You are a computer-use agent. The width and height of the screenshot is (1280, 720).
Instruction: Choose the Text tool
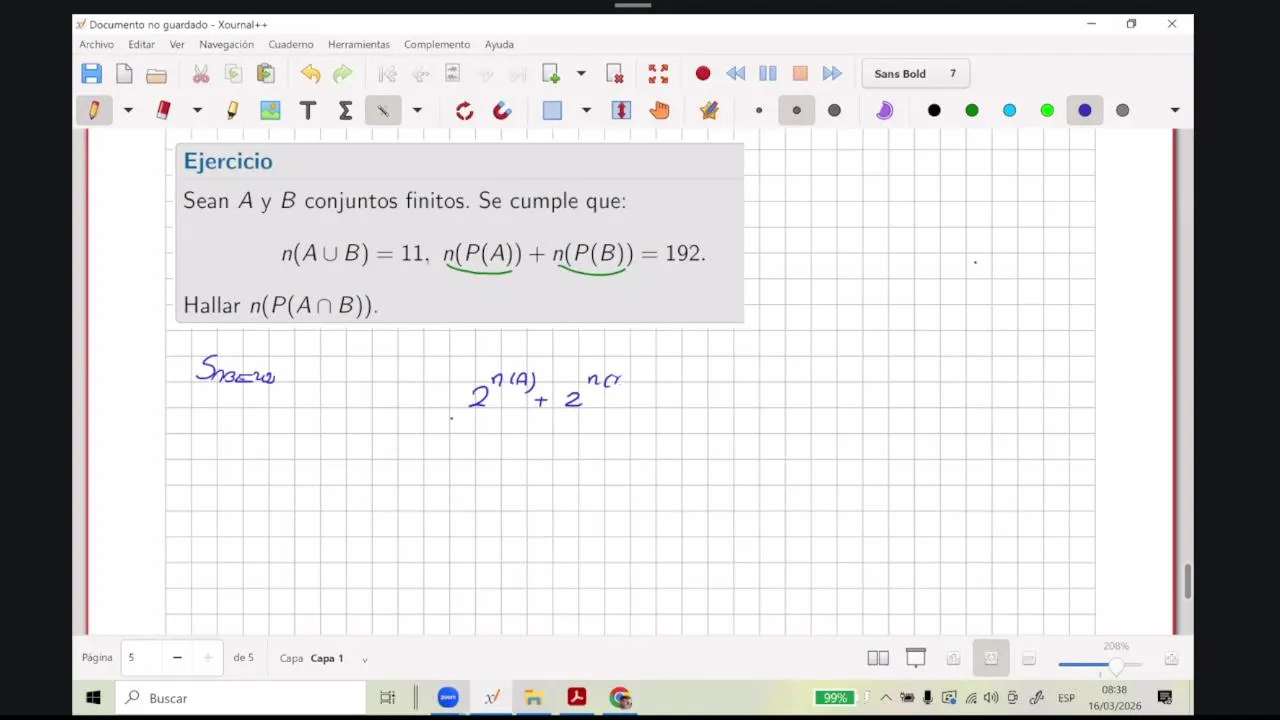(308, 110)
